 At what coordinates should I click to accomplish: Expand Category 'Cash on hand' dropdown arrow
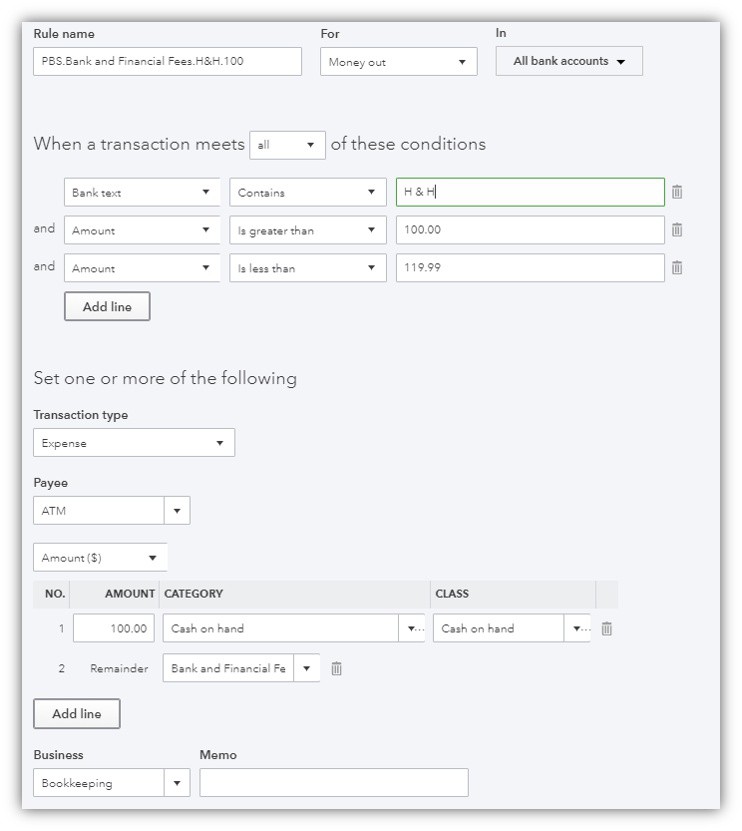412,628
